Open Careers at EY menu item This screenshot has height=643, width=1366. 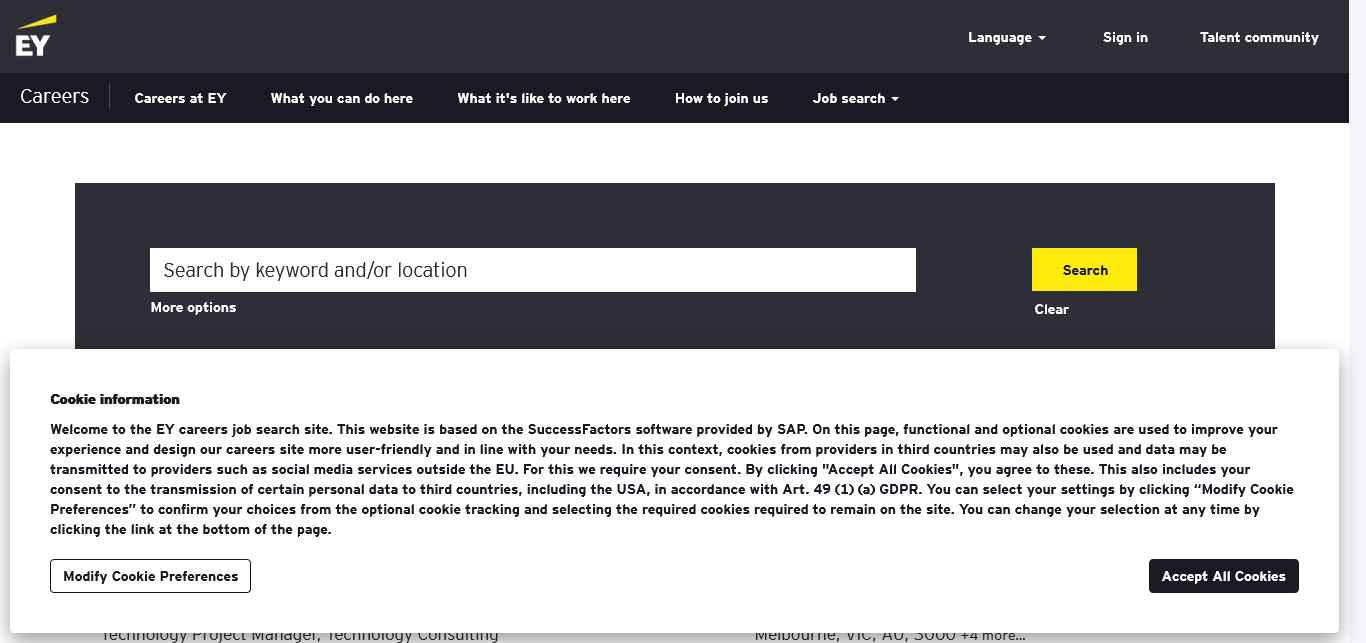pyautogui.click(x=180, y=98)
